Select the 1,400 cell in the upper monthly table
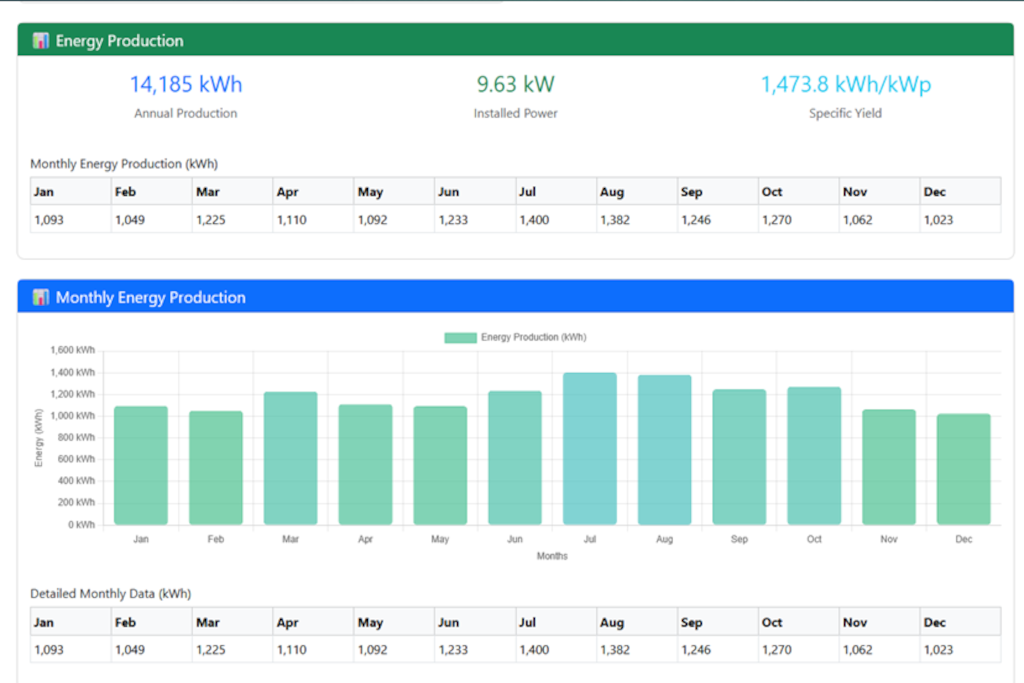Image resolution: width=1024 pixels, height=683 pixels. pos(556,219)
